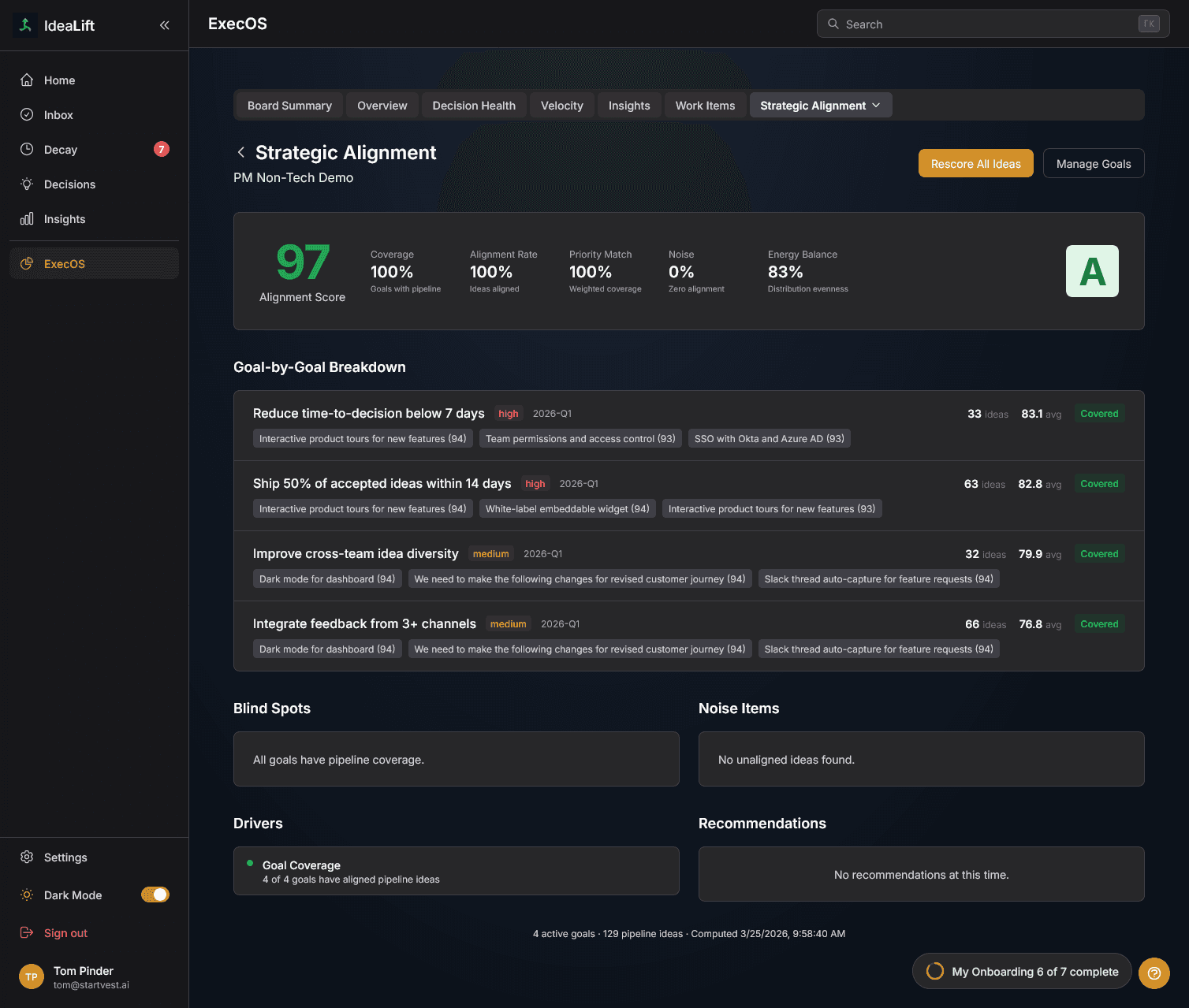Click the high priority tag on Ship 50% goal
1189x1008 pixels.
[x=535, y=484]
